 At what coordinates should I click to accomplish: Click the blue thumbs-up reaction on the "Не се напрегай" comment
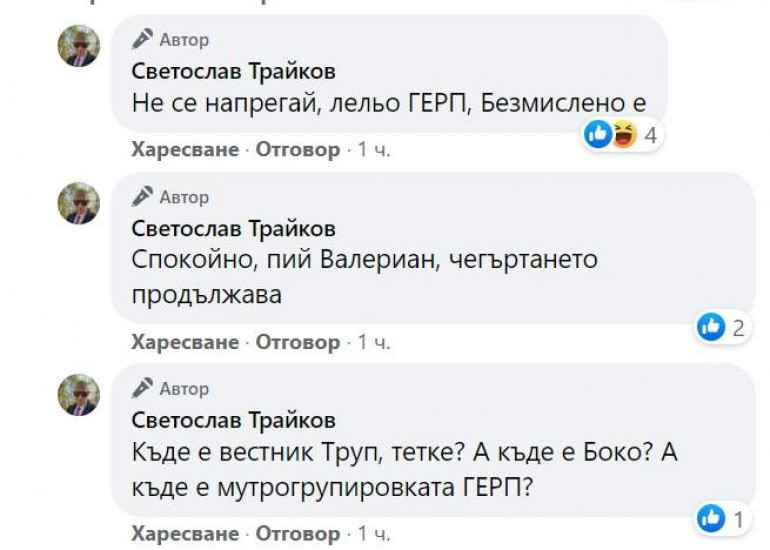(597, 134)
